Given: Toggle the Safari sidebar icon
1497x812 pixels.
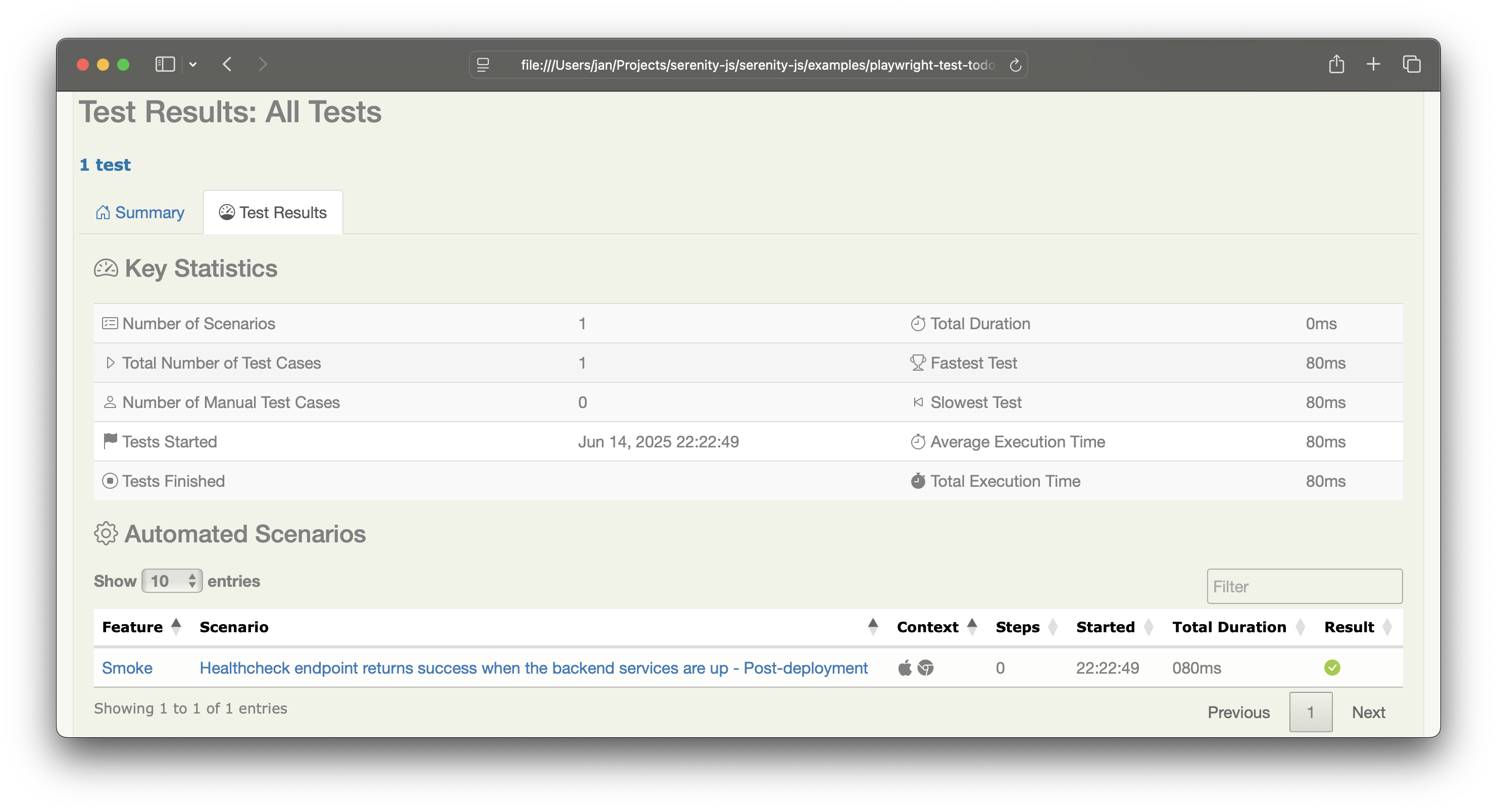Looking at the screenshot, I should click(x=165, y=65).
